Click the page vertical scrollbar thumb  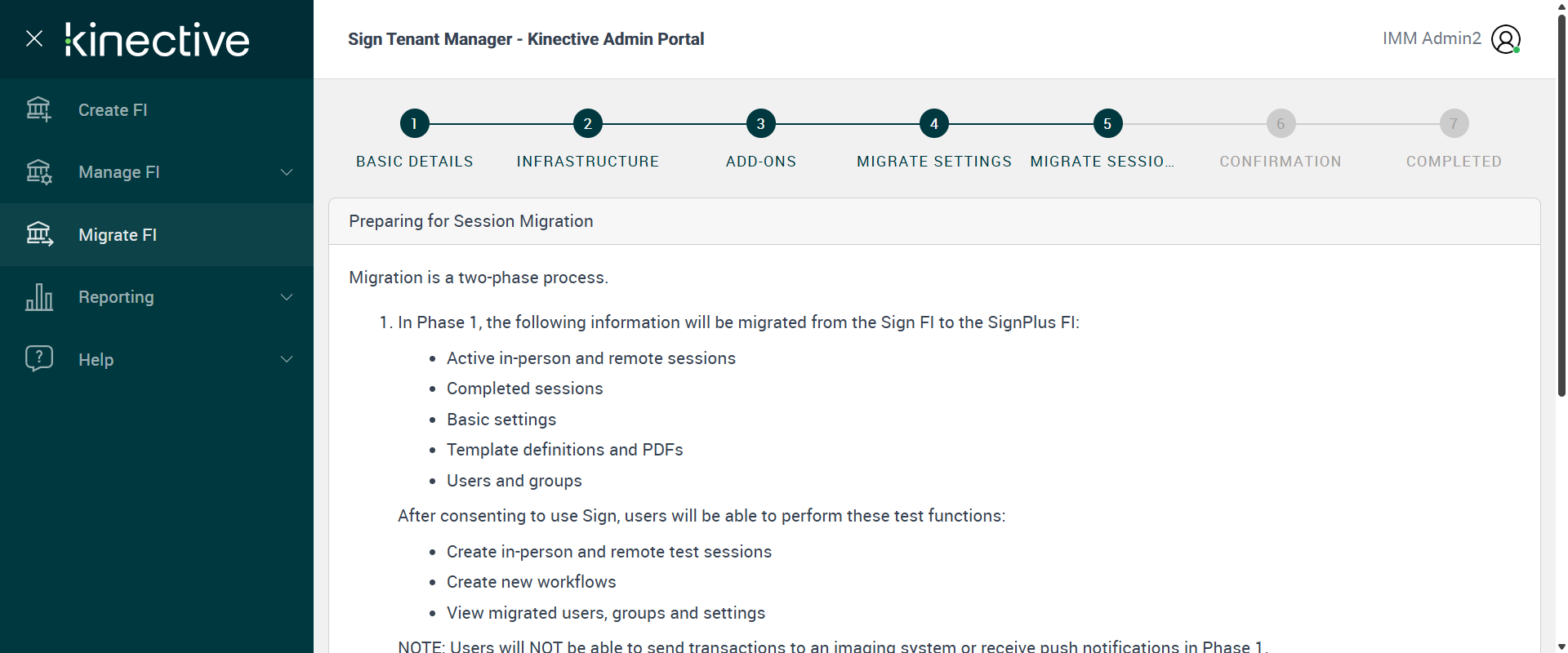1561,204
